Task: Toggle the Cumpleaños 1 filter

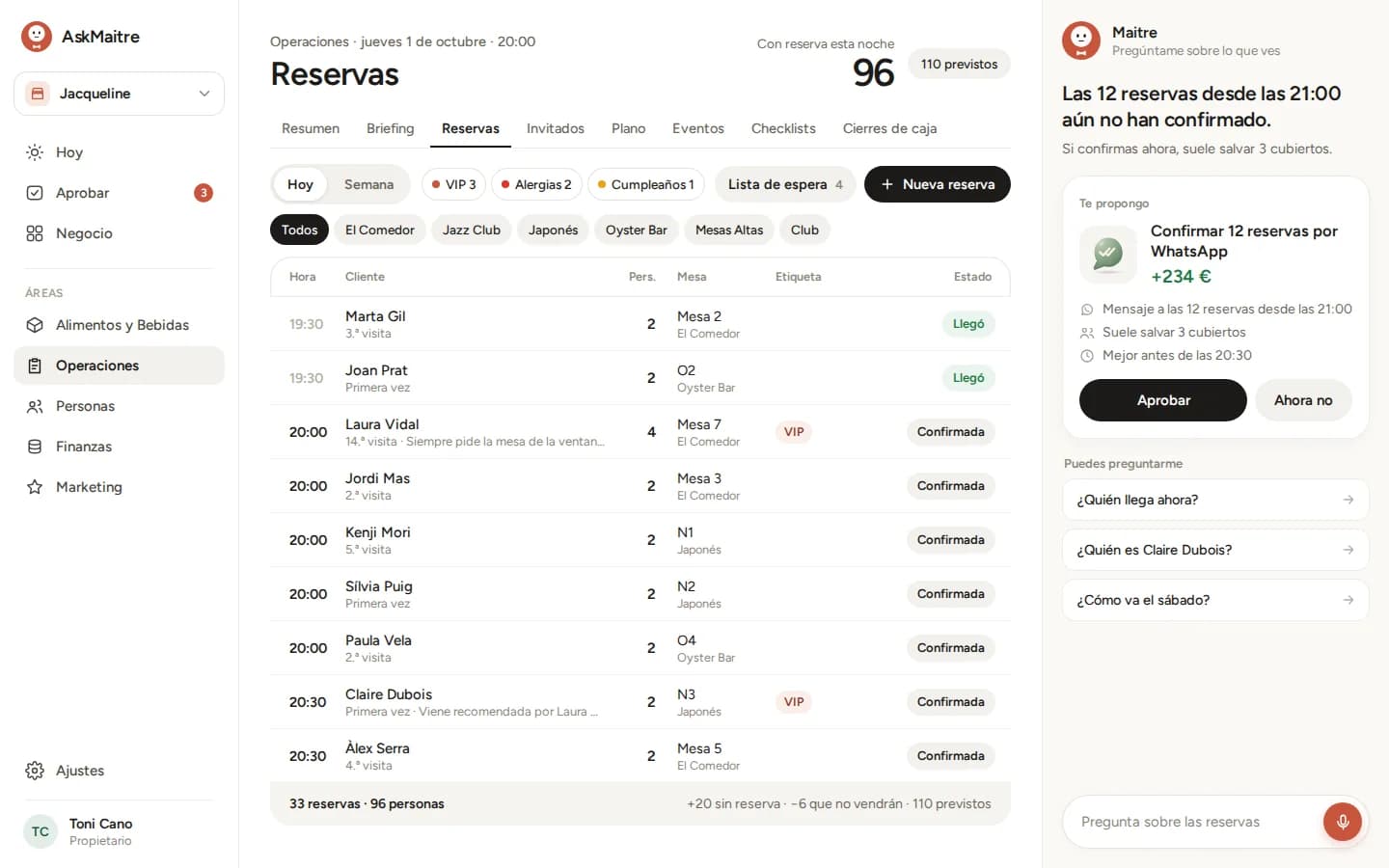Action: pos(646,184)
